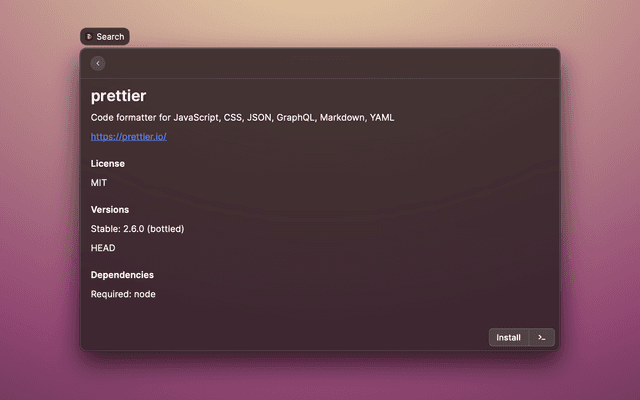Click the back chevron button
Image resolution: width=640 pixels, height=400 pixels.
[98, 63]
